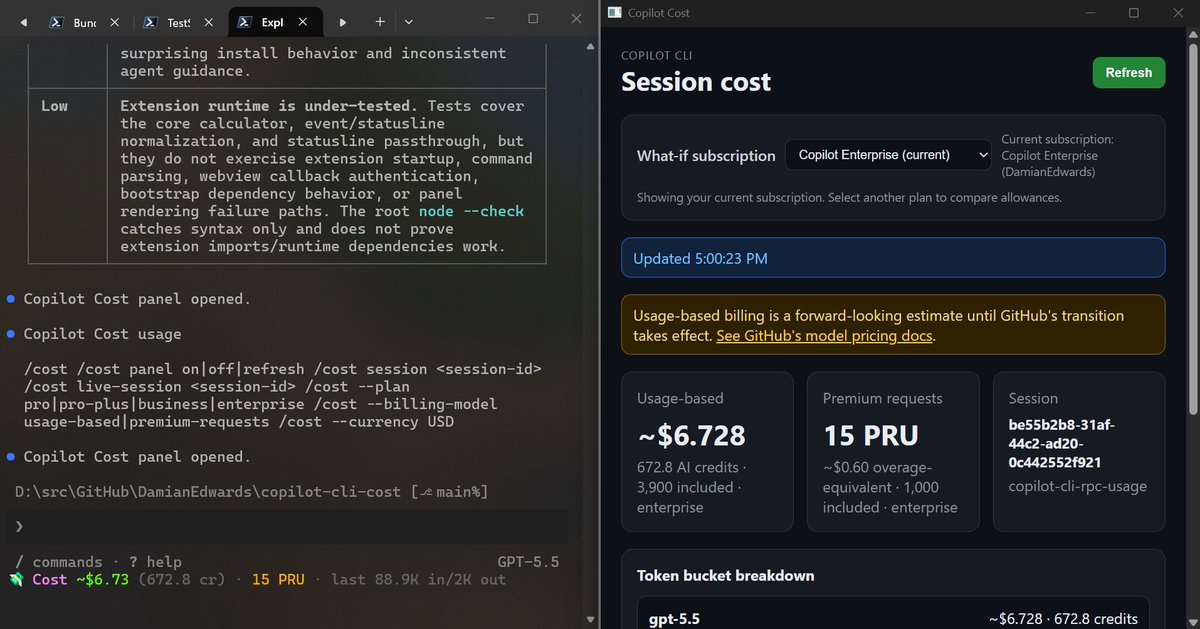
Task: Click the gpt-5.5 token bucket row
Action: tap(893, 619)
